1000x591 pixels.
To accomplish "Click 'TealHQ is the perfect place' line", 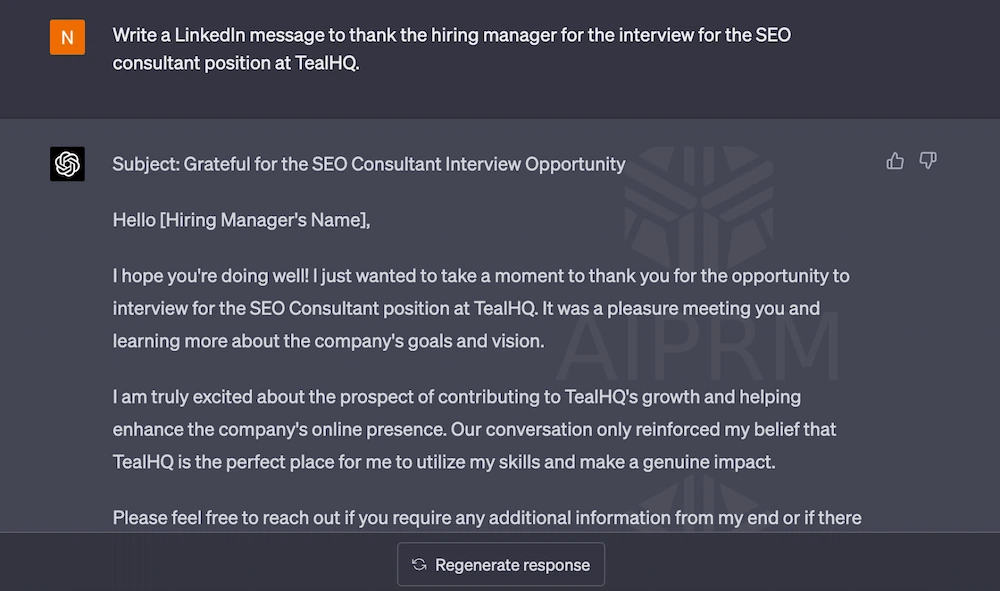I will tap(444, 462).
